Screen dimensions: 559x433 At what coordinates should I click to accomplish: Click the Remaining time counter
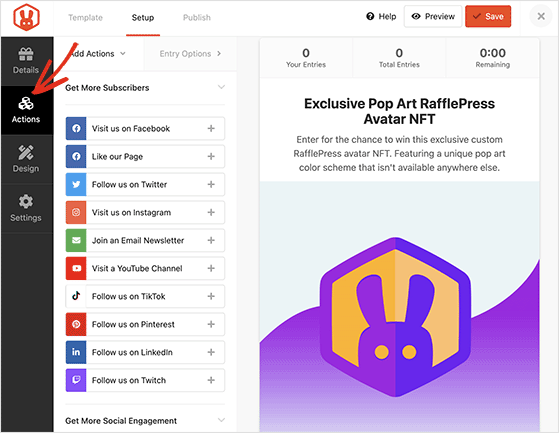coord(493,58)
